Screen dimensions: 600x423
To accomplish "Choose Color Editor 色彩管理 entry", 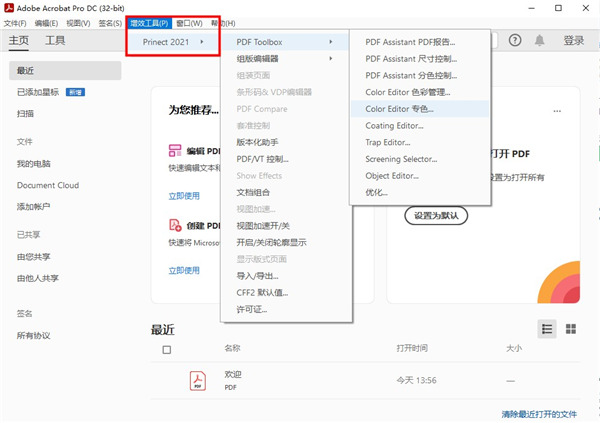I will 420,92.
